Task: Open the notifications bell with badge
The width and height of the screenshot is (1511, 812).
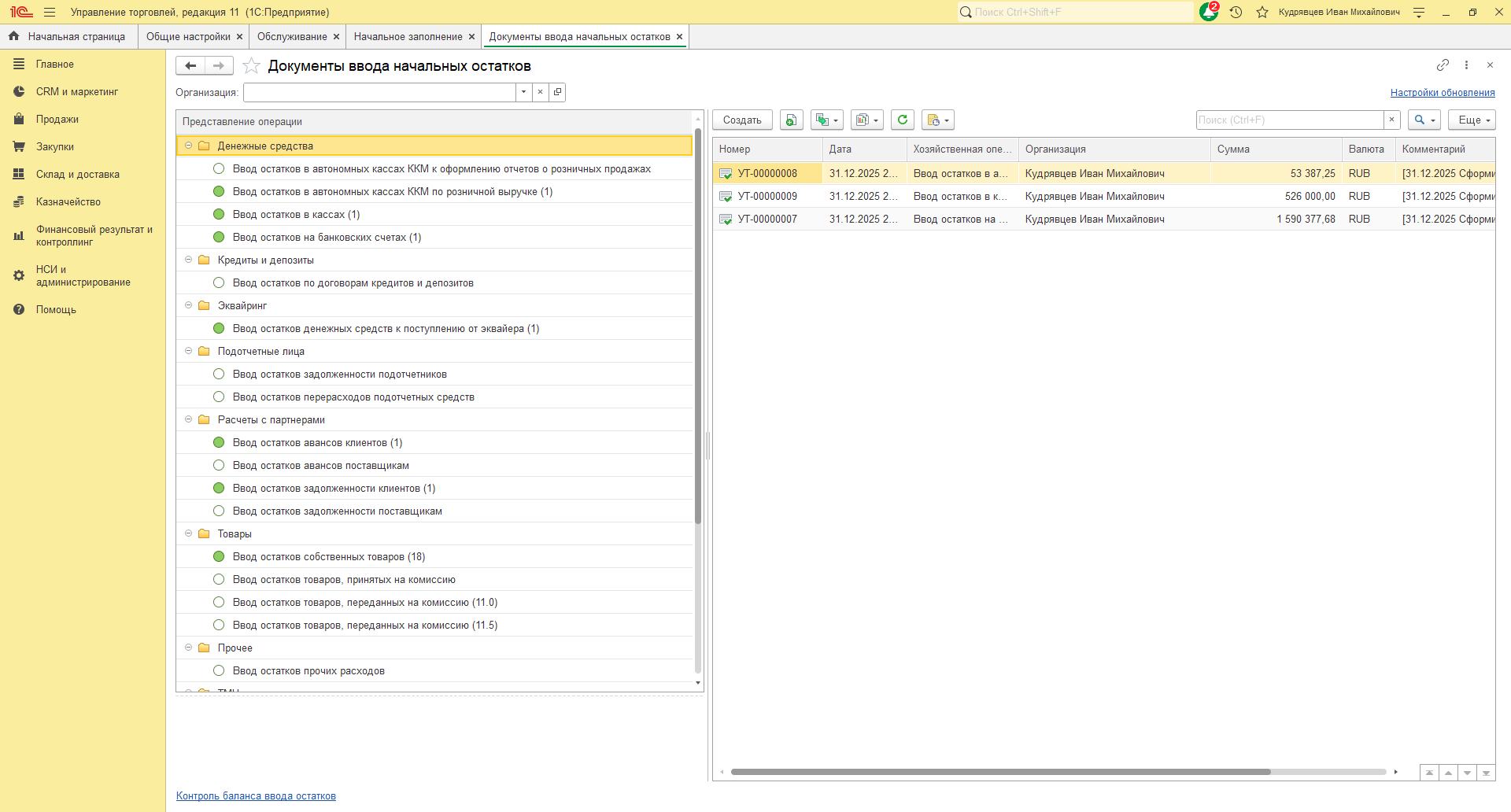Action: 1208,13
